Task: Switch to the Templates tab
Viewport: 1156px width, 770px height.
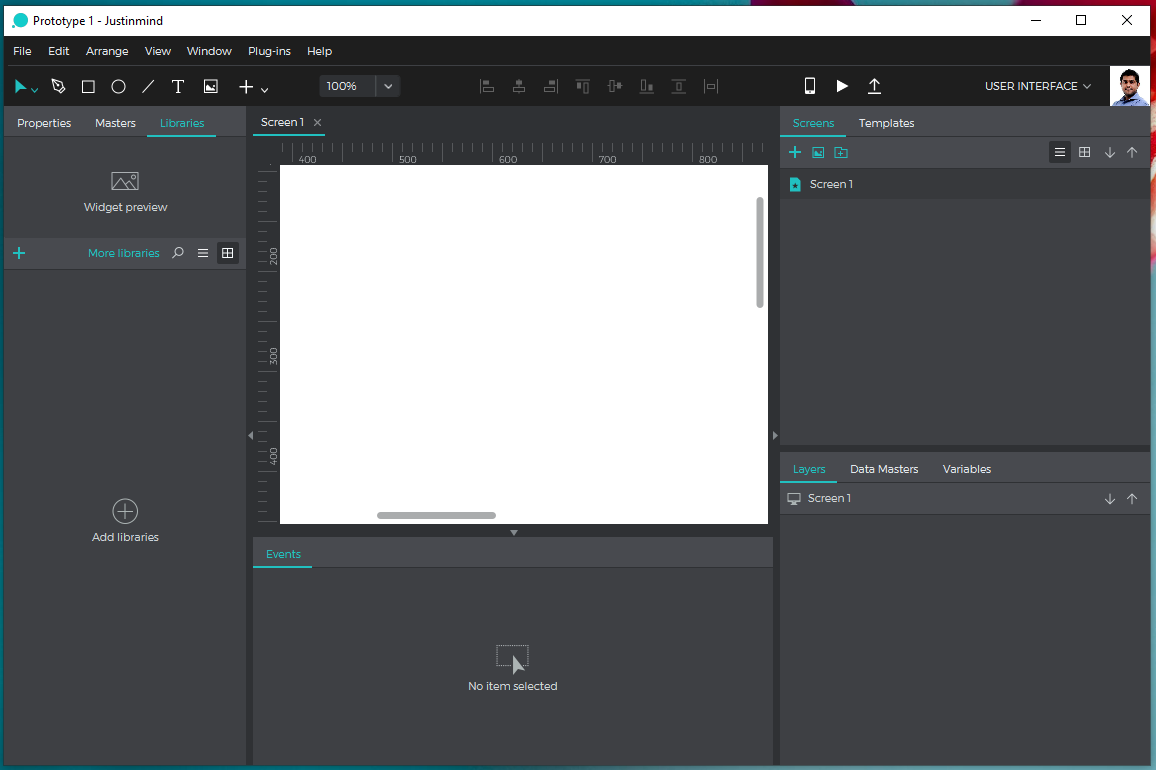Action: tap(886, 123)
